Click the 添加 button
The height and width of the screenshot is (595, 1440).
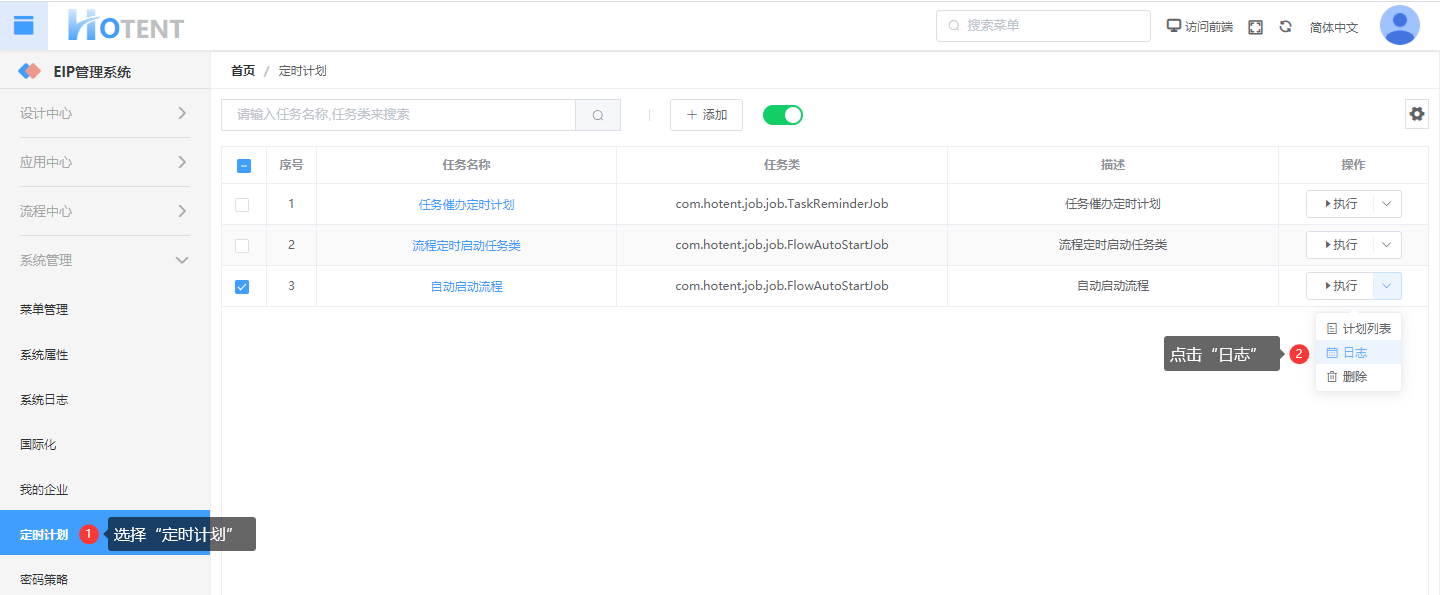click(706, 115)
